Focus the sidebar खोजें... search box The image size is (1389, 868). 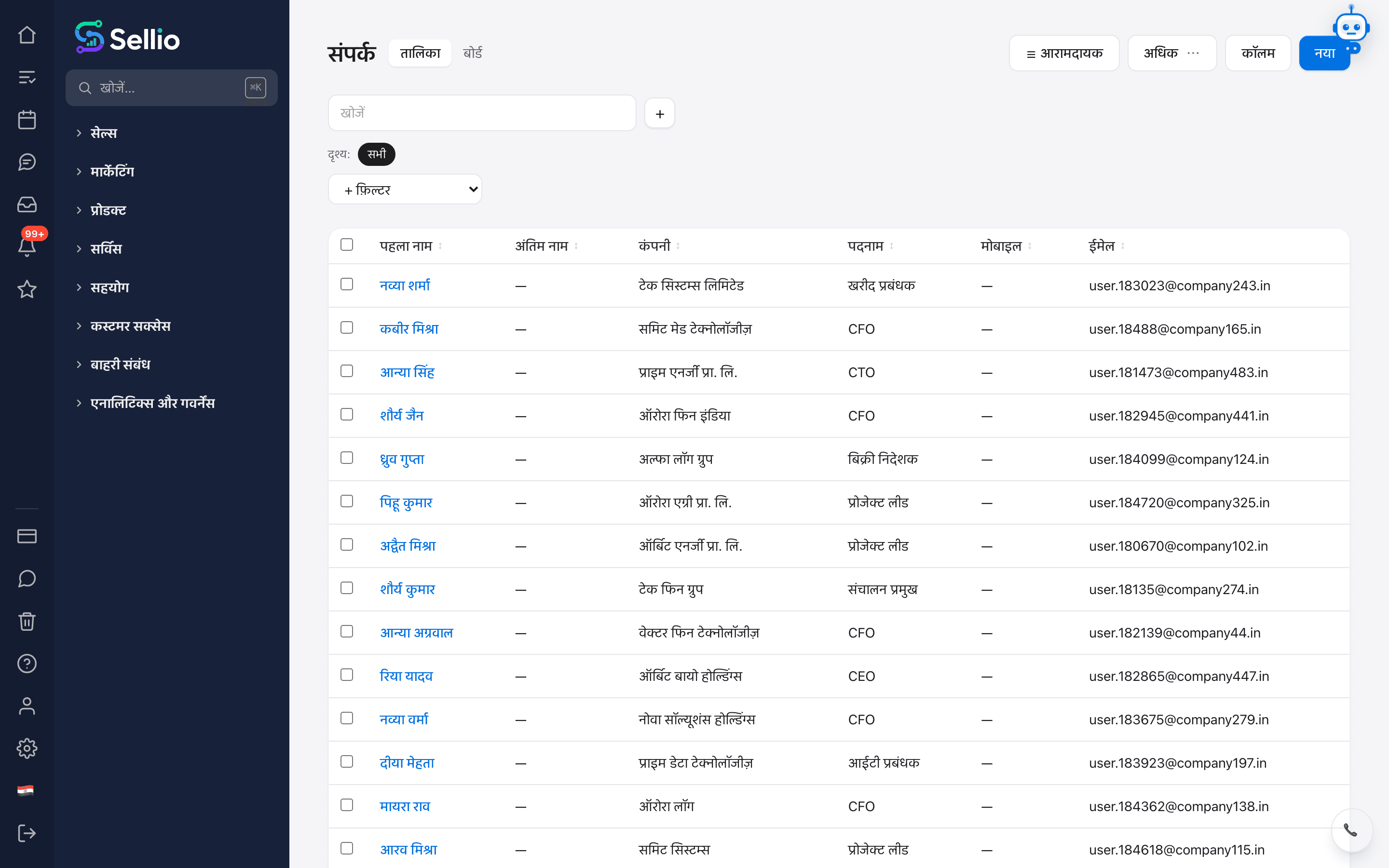[x=172, y=88]
